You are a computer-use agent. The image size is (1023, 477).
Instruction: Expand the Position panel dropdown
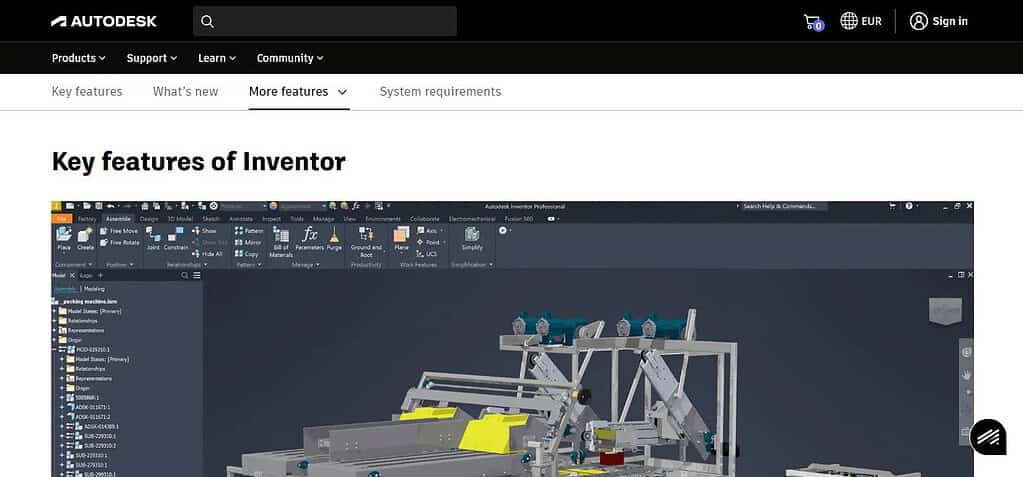tap(120, 264)
